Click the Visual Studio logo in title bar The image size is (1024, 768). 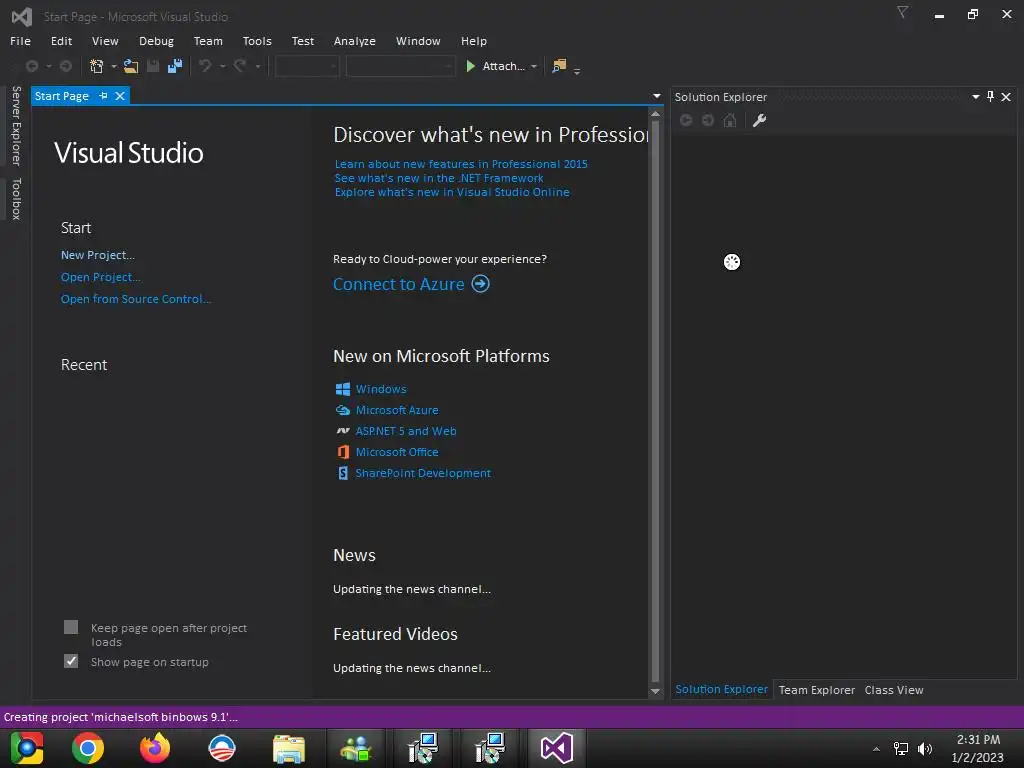[22, 16]
